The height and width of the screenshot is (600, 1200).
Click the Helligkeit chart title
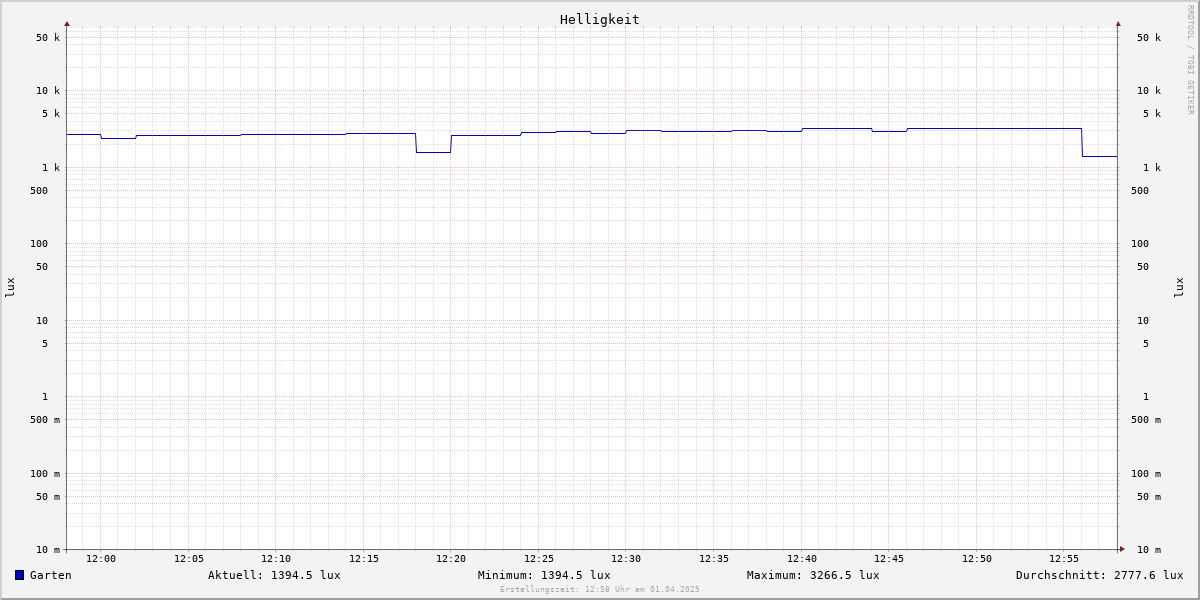[600, 19]
